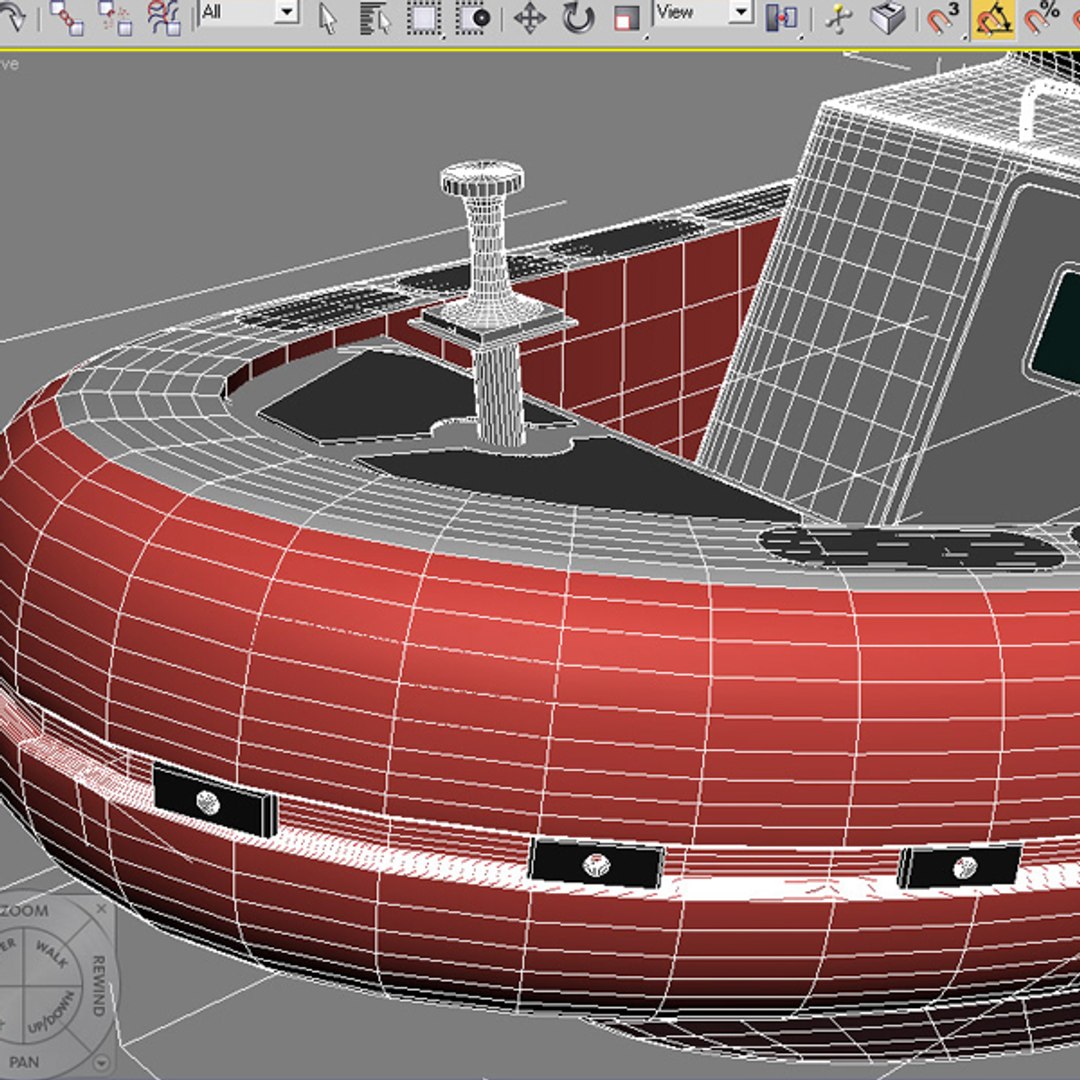Click UP/DOWN wedge on navigation wheel

50,1012
